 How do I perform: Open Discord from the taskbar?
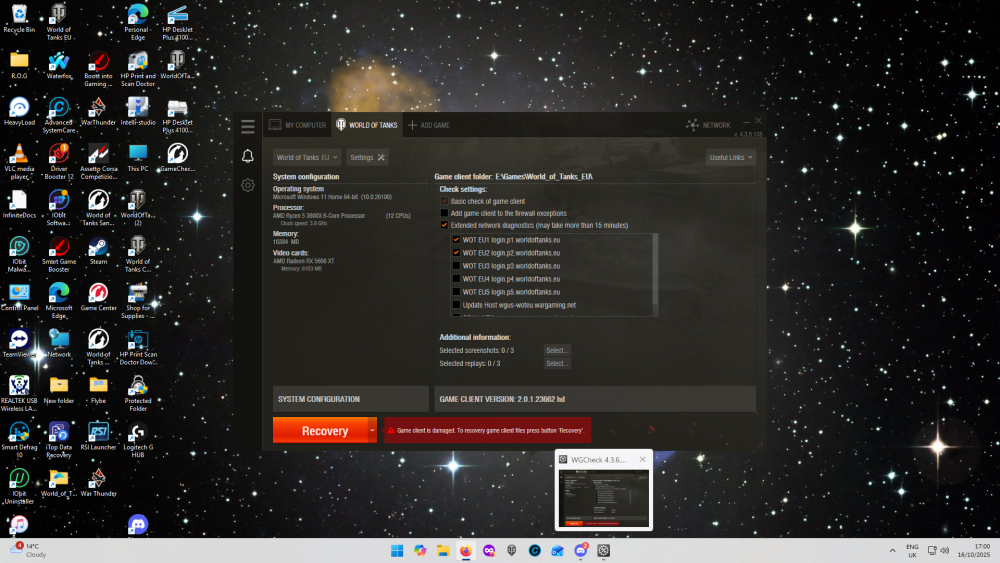click(580, 550)
